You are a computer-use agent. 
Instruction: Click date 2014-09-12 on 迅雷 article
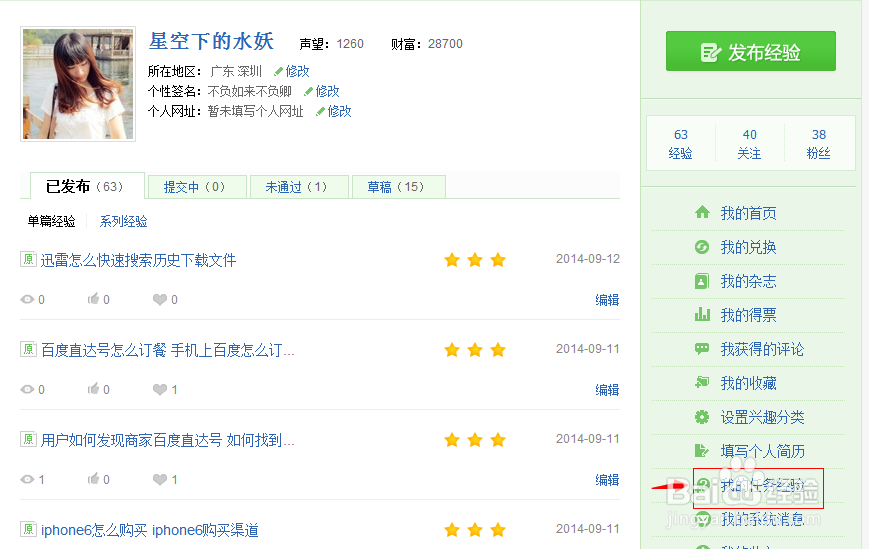[588, 259]
